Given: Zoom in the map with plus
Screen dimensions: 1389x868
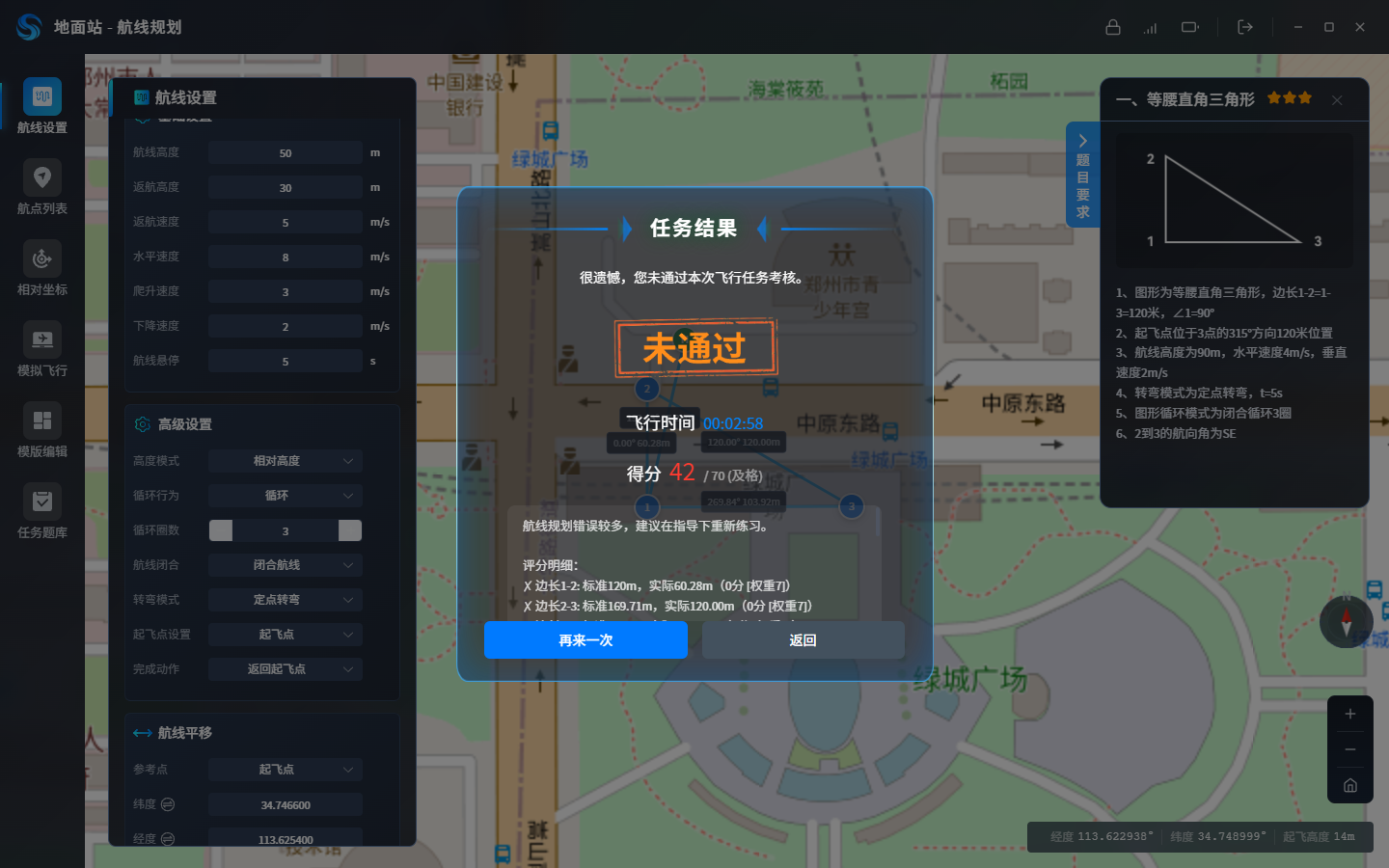Looking at the screenshot, I should coord(1350,714).
